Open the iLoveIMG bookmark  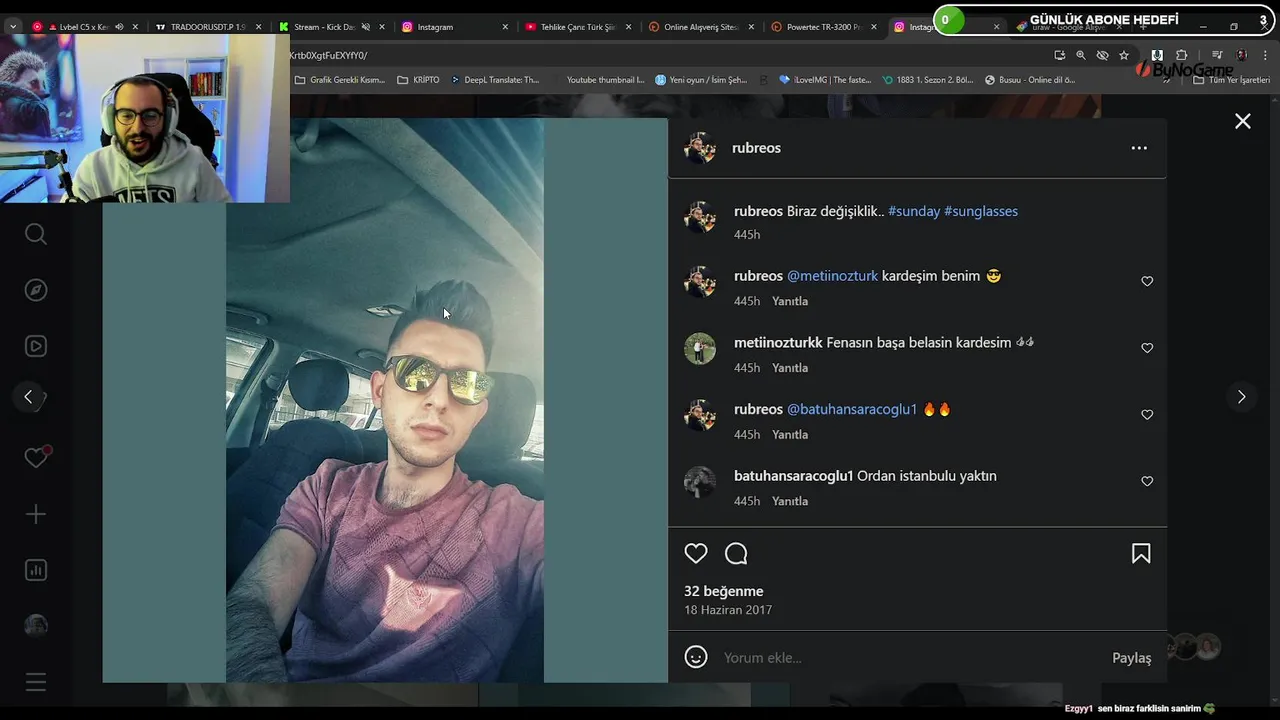(825, 80)
